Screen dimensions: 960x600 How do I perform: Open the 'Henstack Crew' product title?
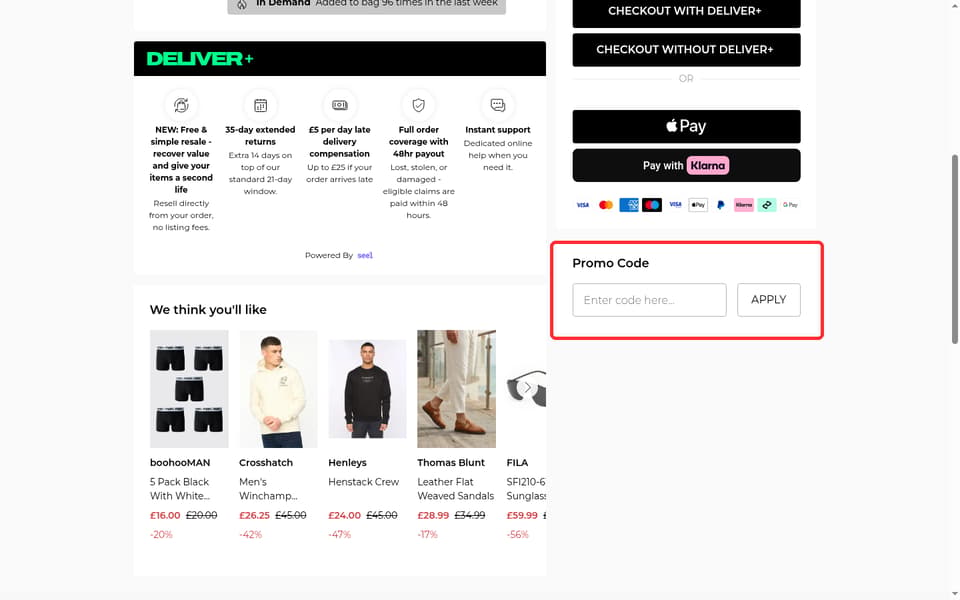pyautogui.click(x=364, y=482)
